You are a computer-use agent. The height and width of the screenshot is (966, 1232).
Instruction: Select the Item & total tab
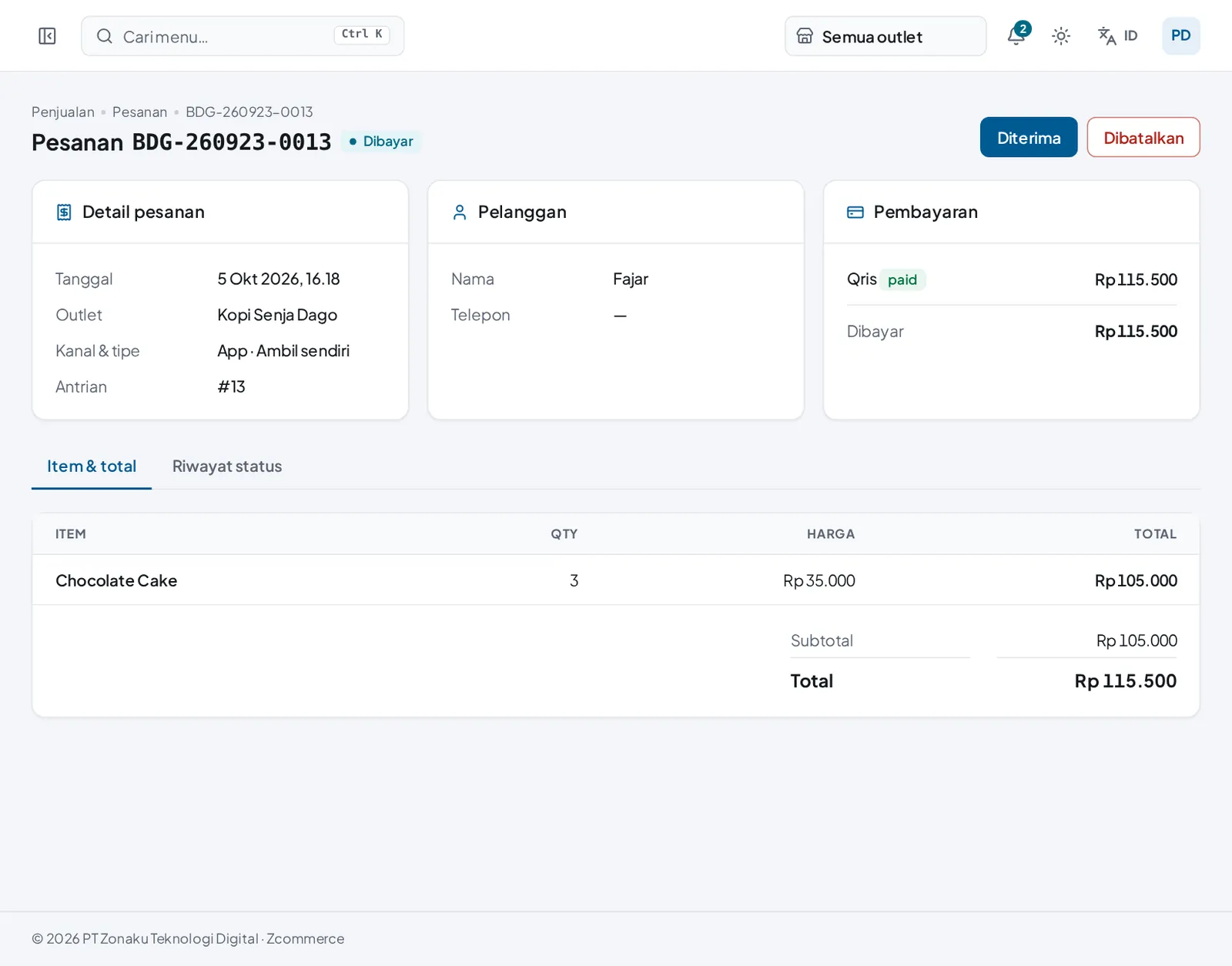coord(92,466)
